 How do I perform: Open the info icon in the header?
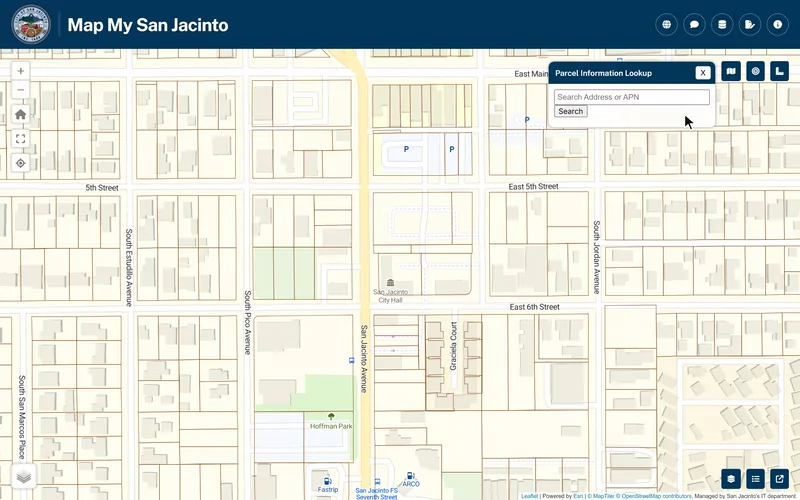tap(778, 24)
